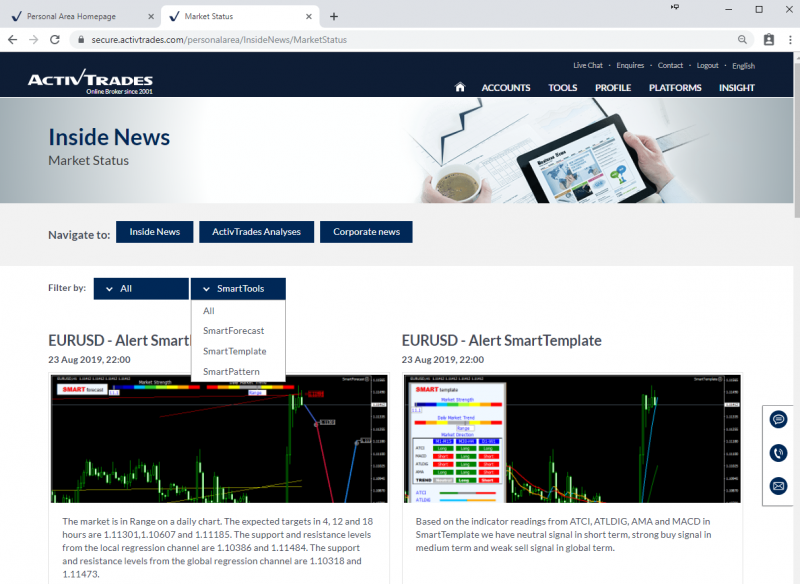800x584 pixels.
Task: Navigate to Inside News button
Action: (155, 232)
